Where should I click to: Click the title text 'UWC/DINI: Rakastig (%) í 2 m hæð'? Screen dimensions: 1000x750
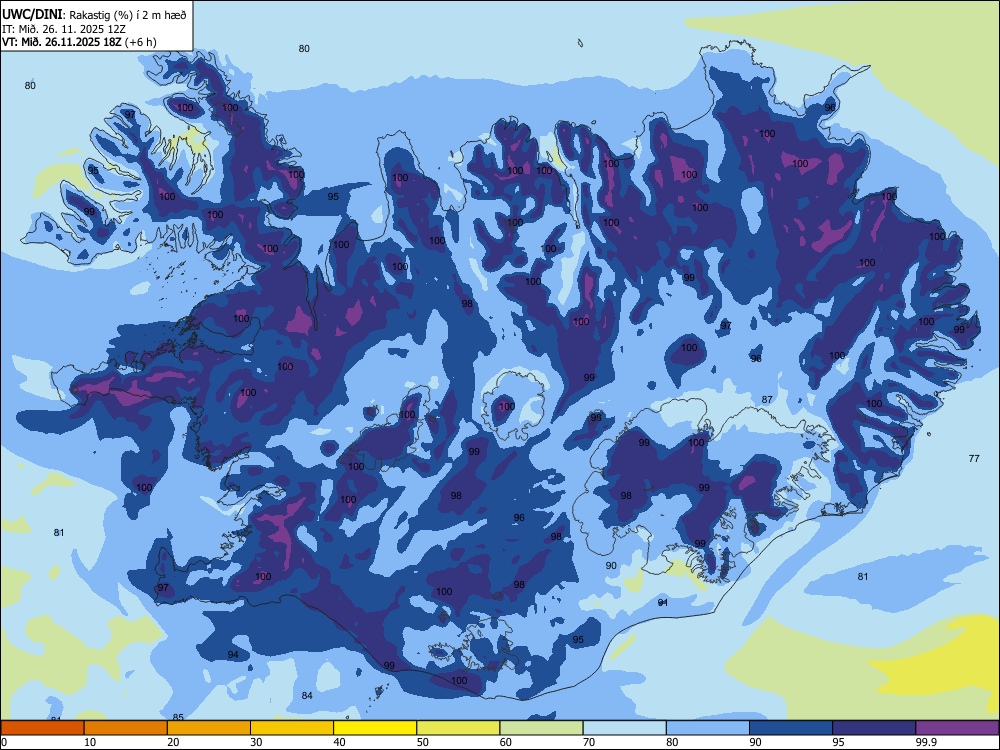[x=94, y=15]
